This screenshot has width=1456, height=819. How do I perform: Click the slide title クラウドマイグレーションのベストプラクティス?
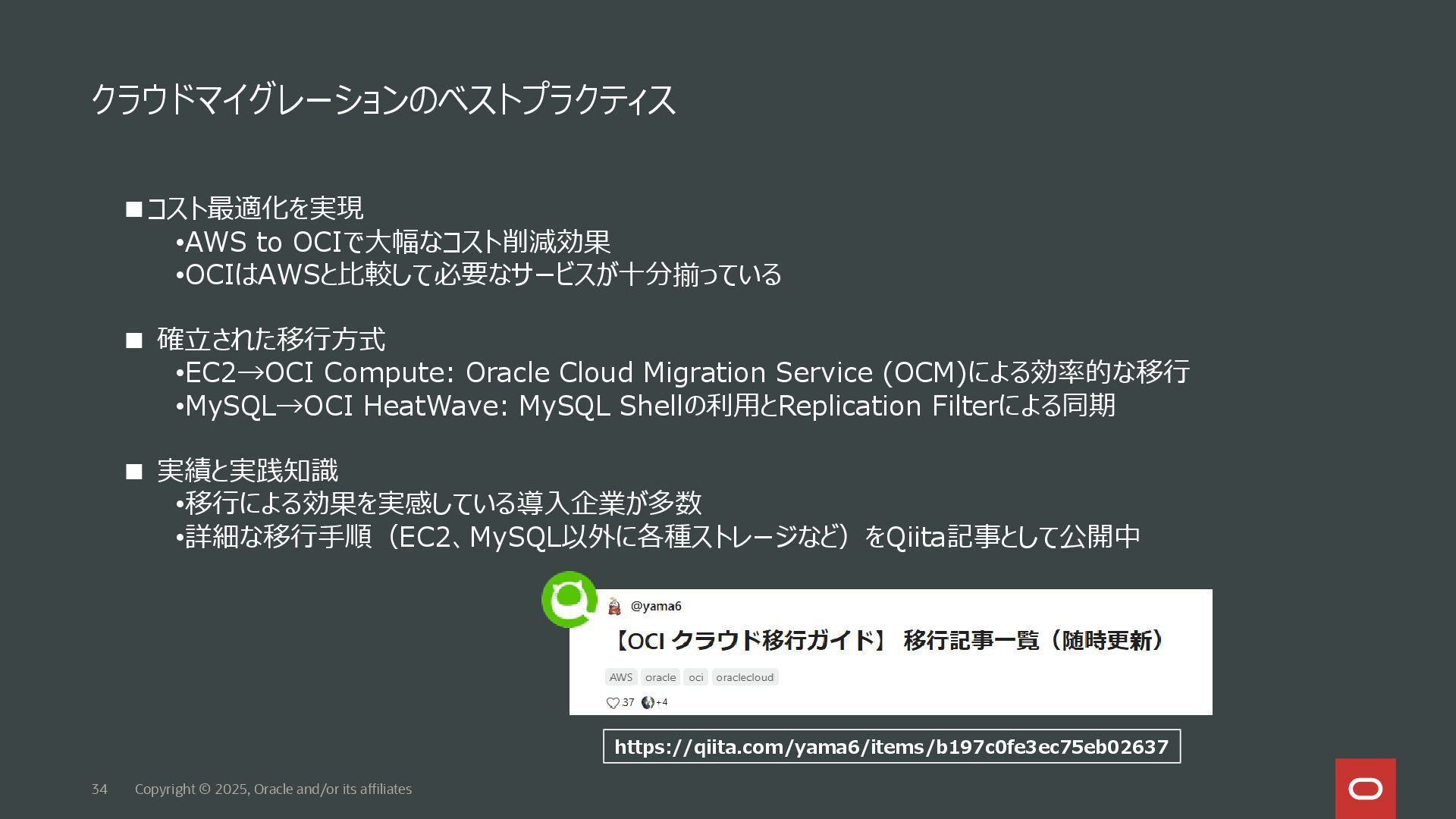pos(383,100)
